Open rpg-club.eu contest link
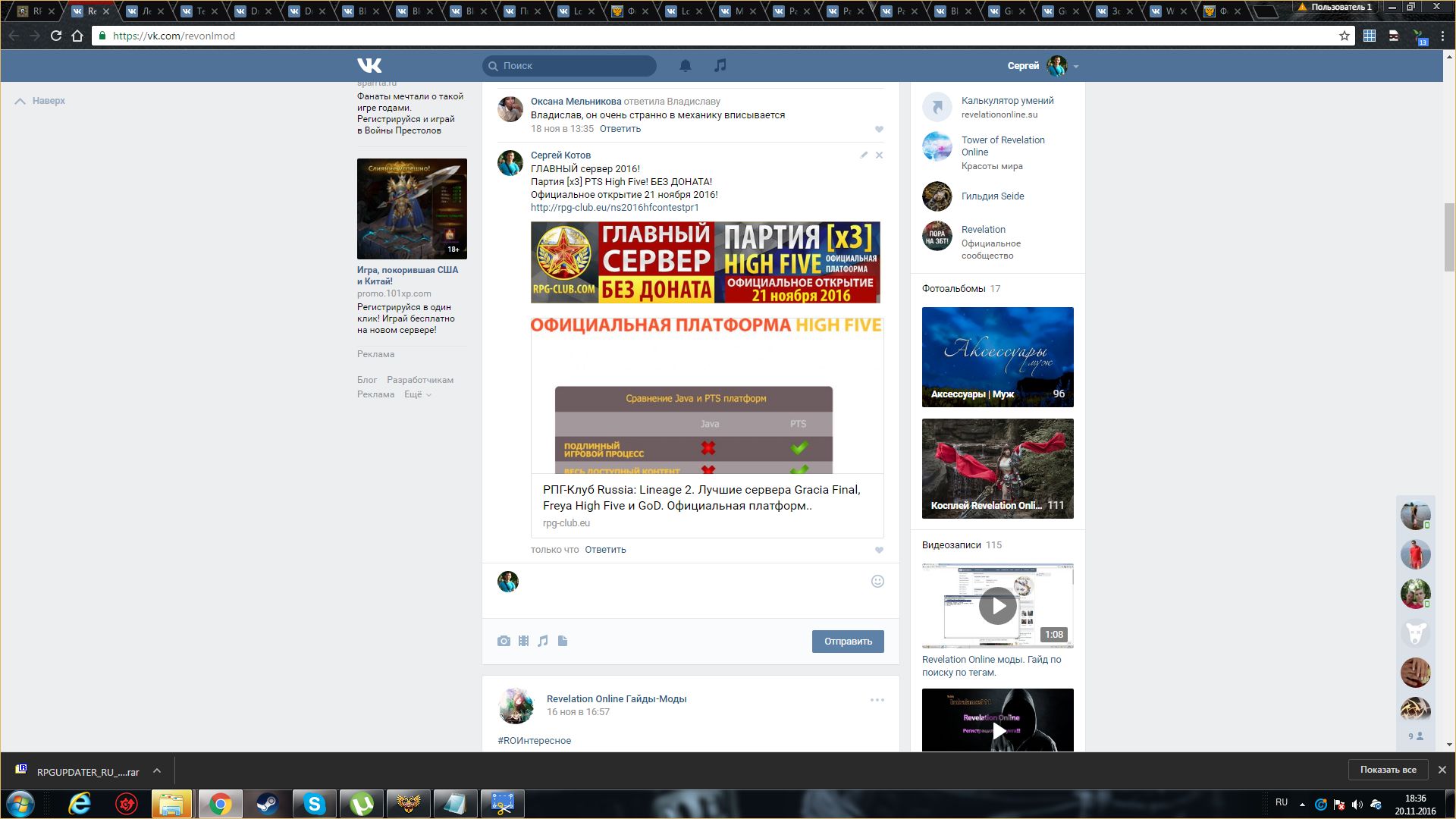 (614, 208)
